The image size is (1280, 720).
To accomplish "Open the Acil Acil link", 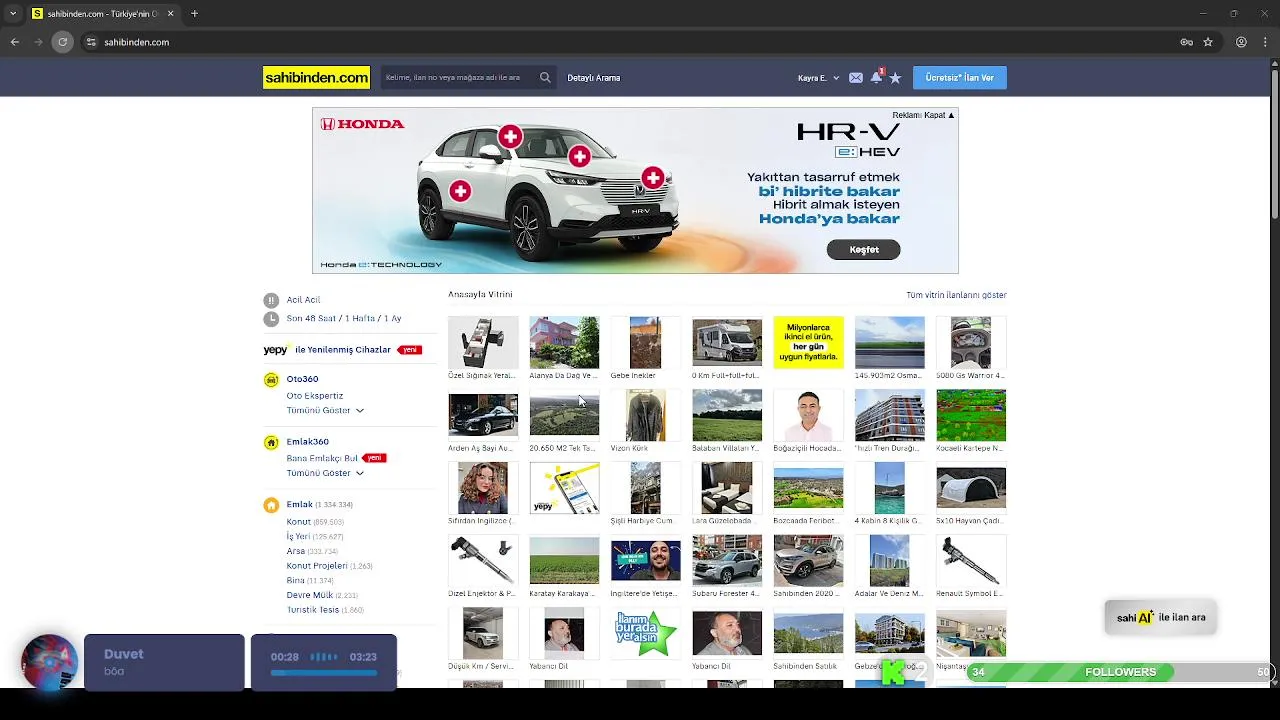I will click(303, 300).
